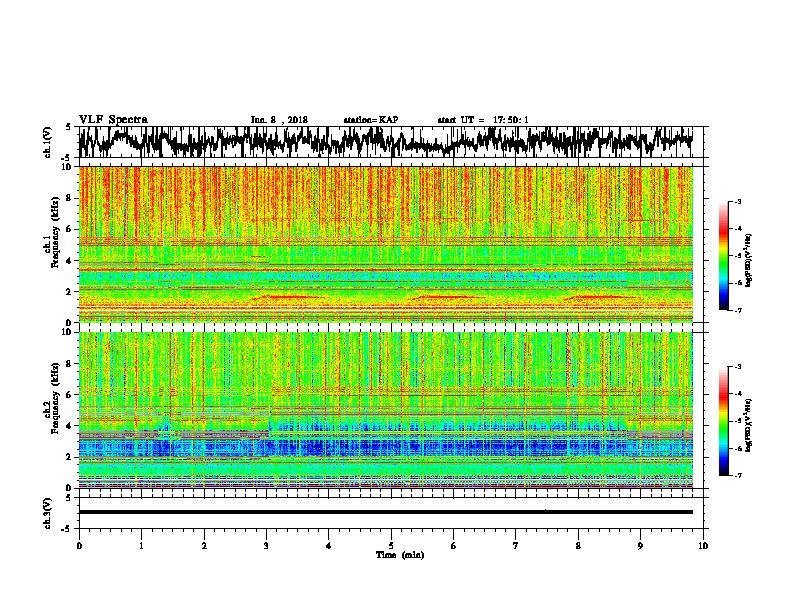Click the "ch.3(V)" axis label
The width and height of the screenshot is (792, 612).
point(48,513)
